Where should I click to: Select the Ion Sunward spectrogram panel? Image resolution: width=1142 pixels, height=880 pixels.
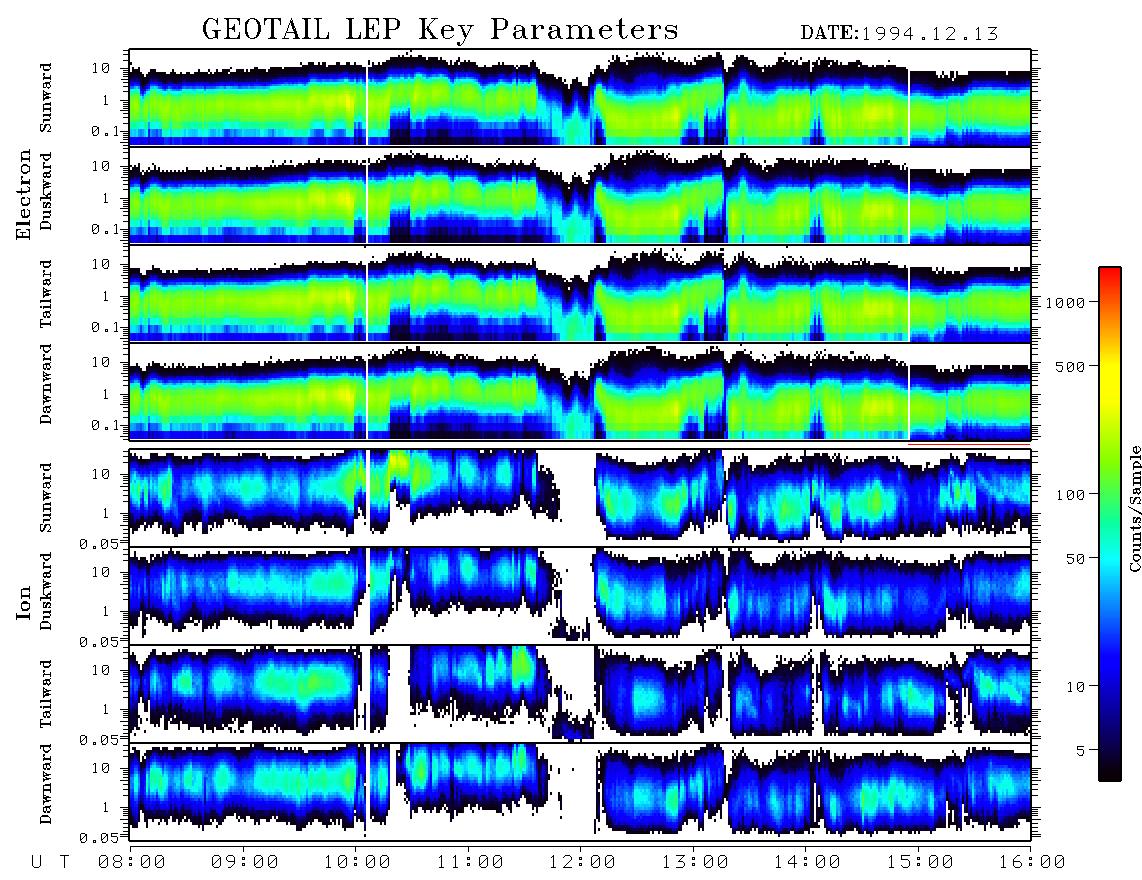580,497
